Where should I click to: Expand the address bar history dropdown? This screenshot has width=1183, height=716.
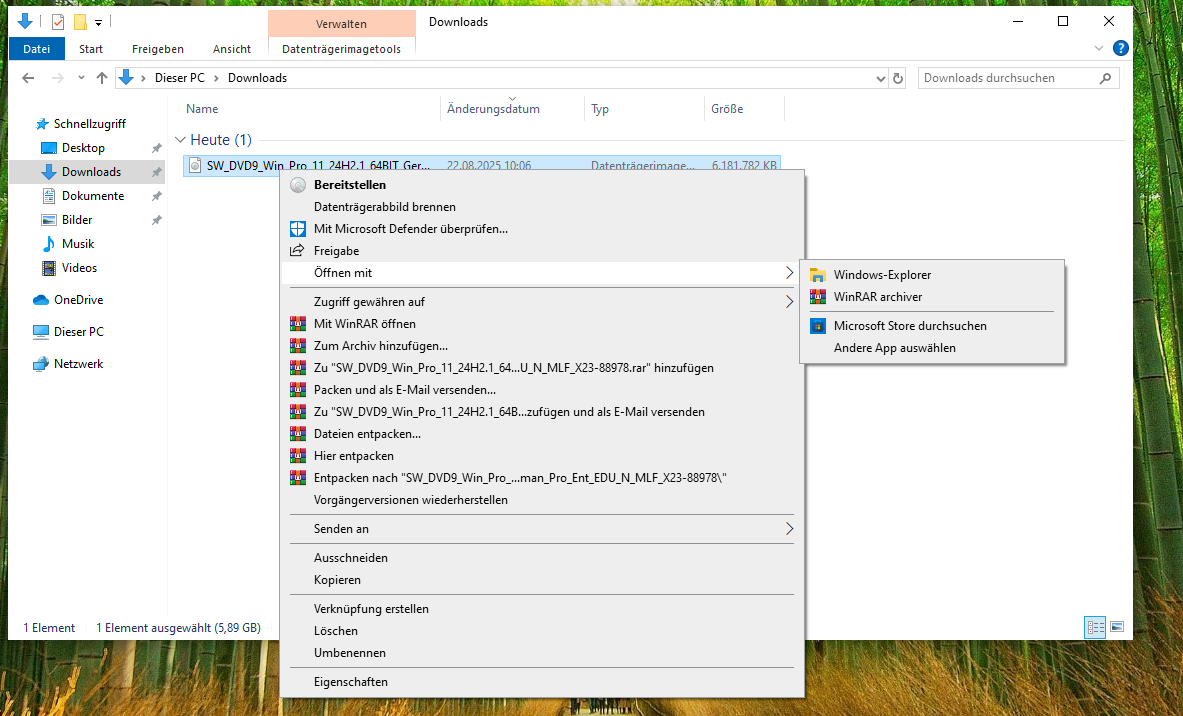[x=880, y=78]
